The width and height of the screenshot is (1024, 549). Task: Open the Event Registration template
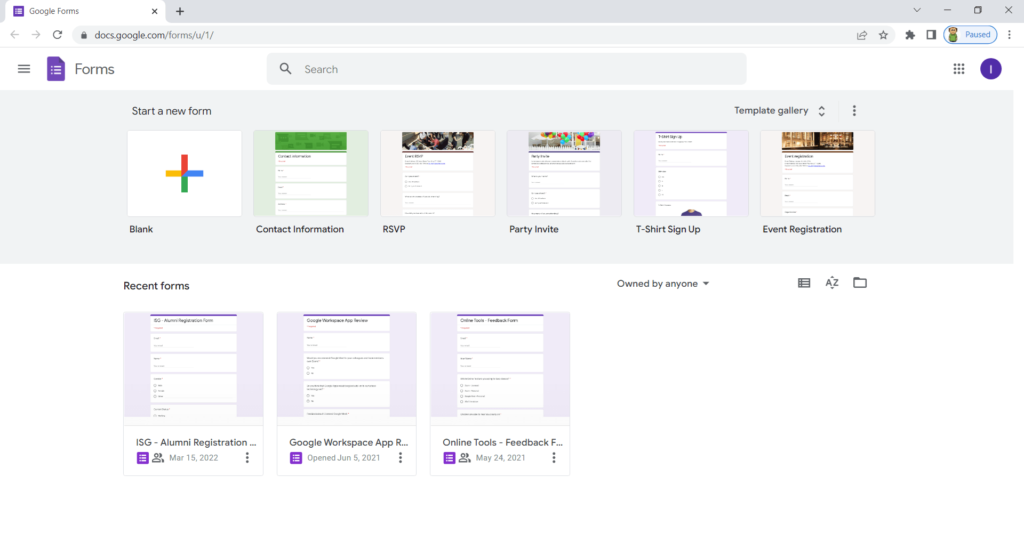point(818,174)
